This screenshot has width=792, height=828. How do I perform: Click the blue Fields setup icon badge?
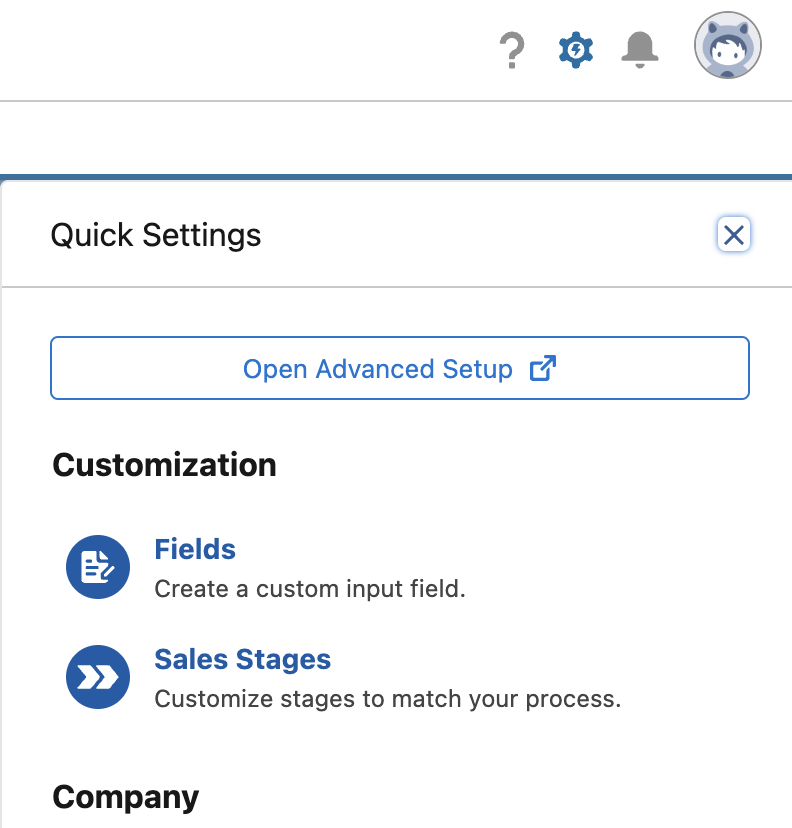pos(97,567)
